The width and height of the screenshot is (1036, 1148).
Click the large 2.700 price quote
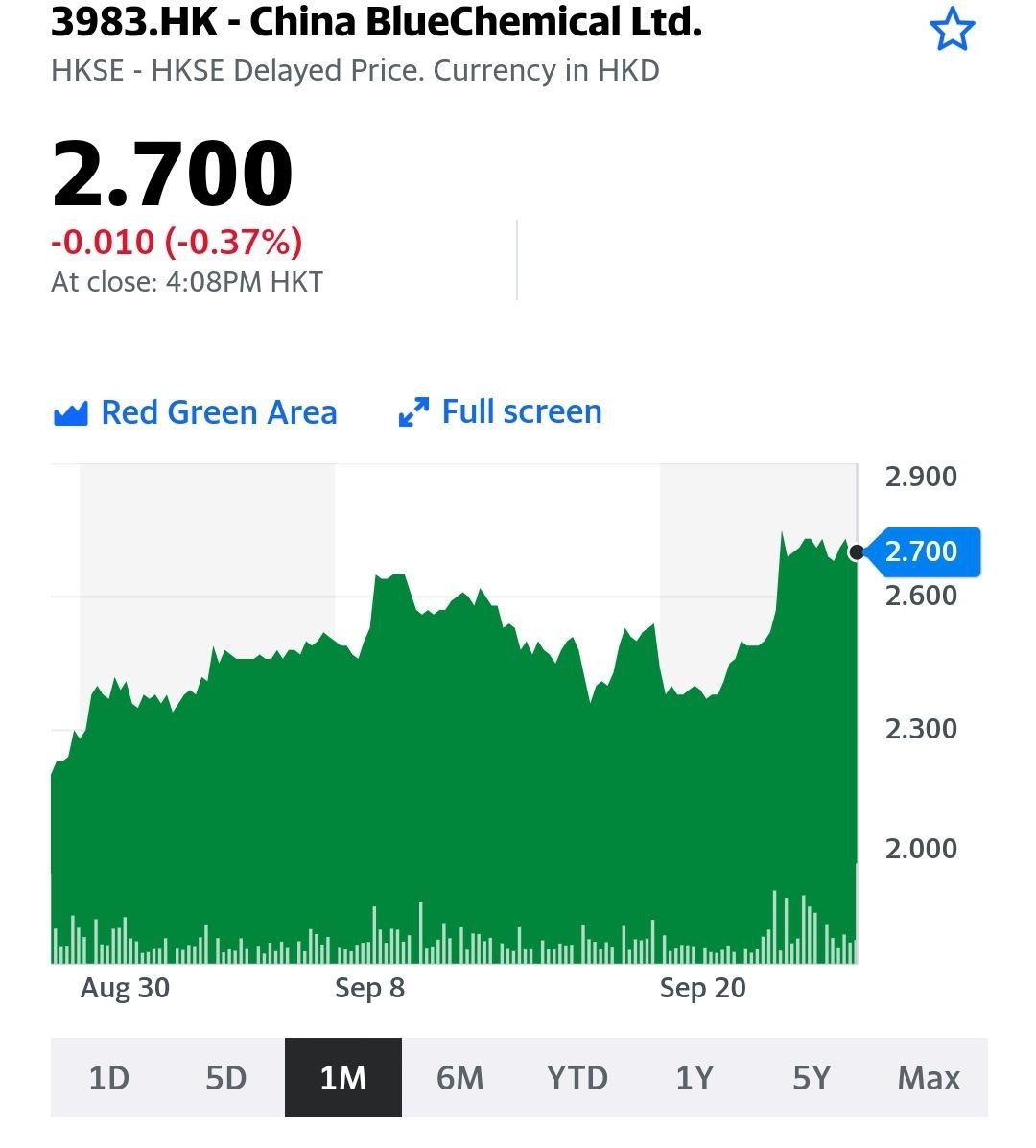pyautogui.click(x=172, y=174)
